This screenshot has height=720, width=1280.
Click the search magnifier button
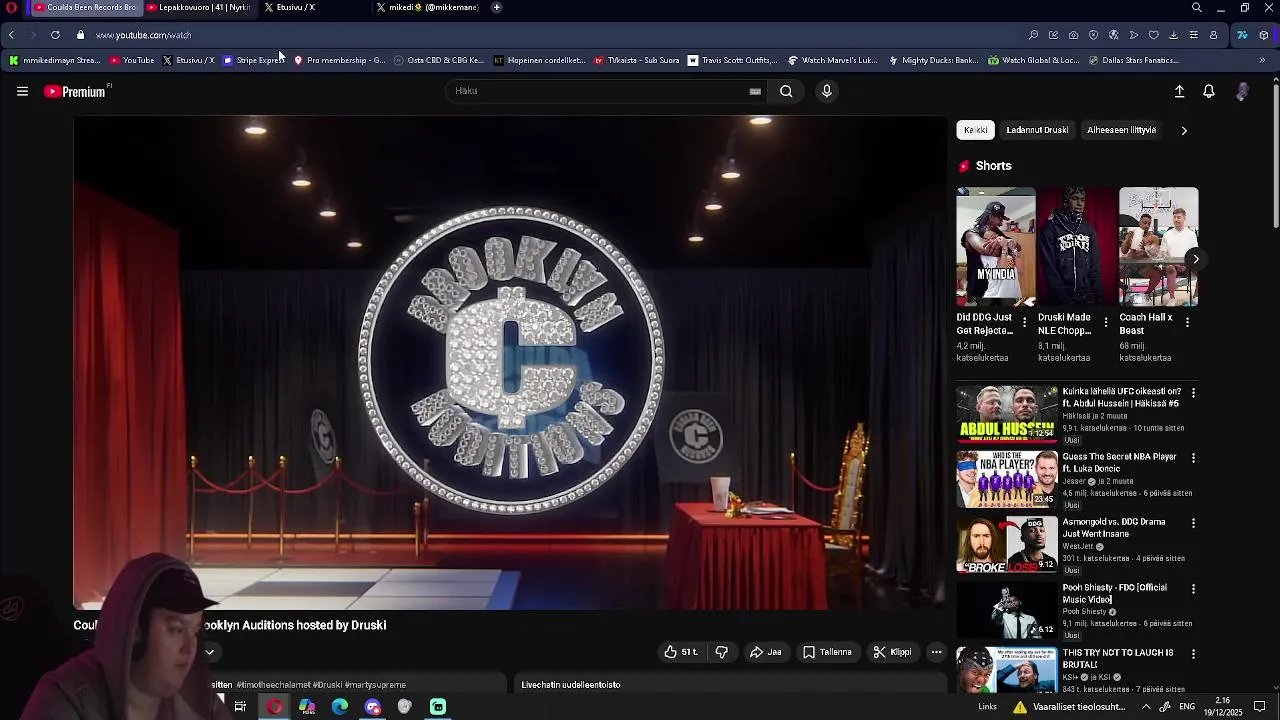click(x=786, y=91)
